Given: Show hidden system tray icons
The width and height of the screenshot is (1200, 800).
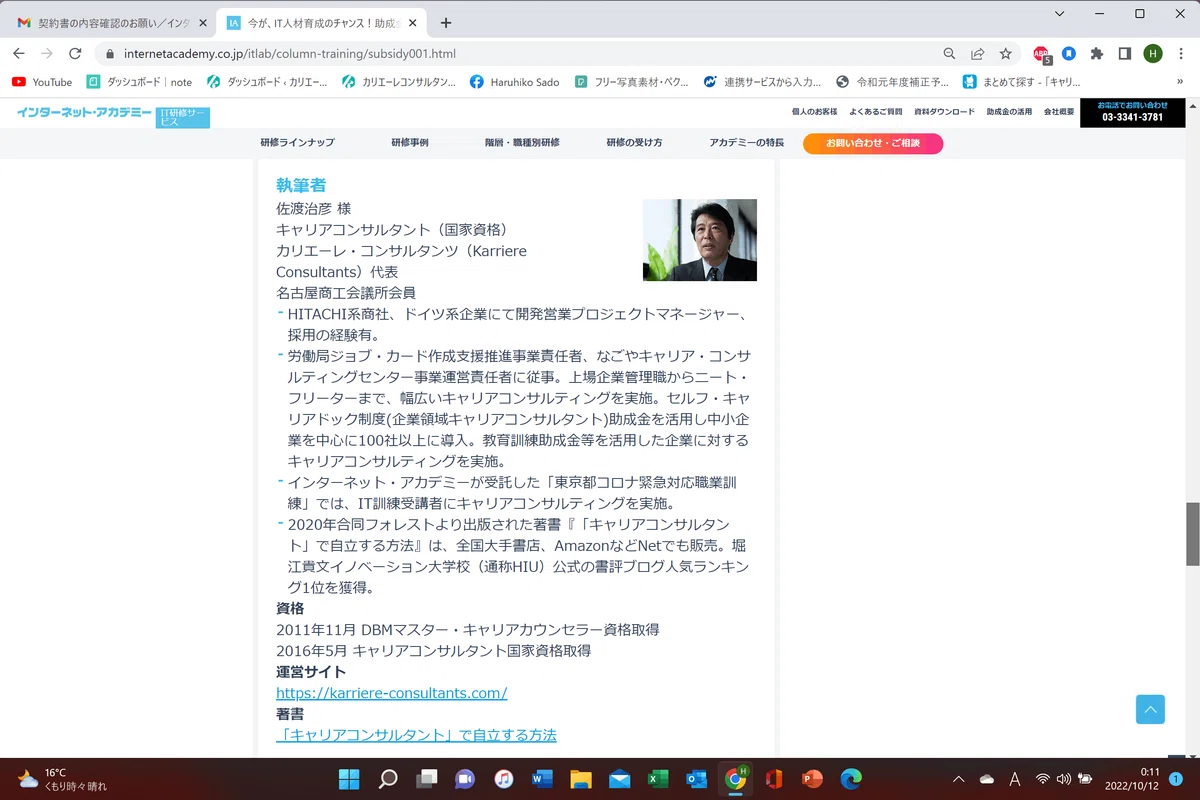Looking at the screenshot, I should [958, 779].
